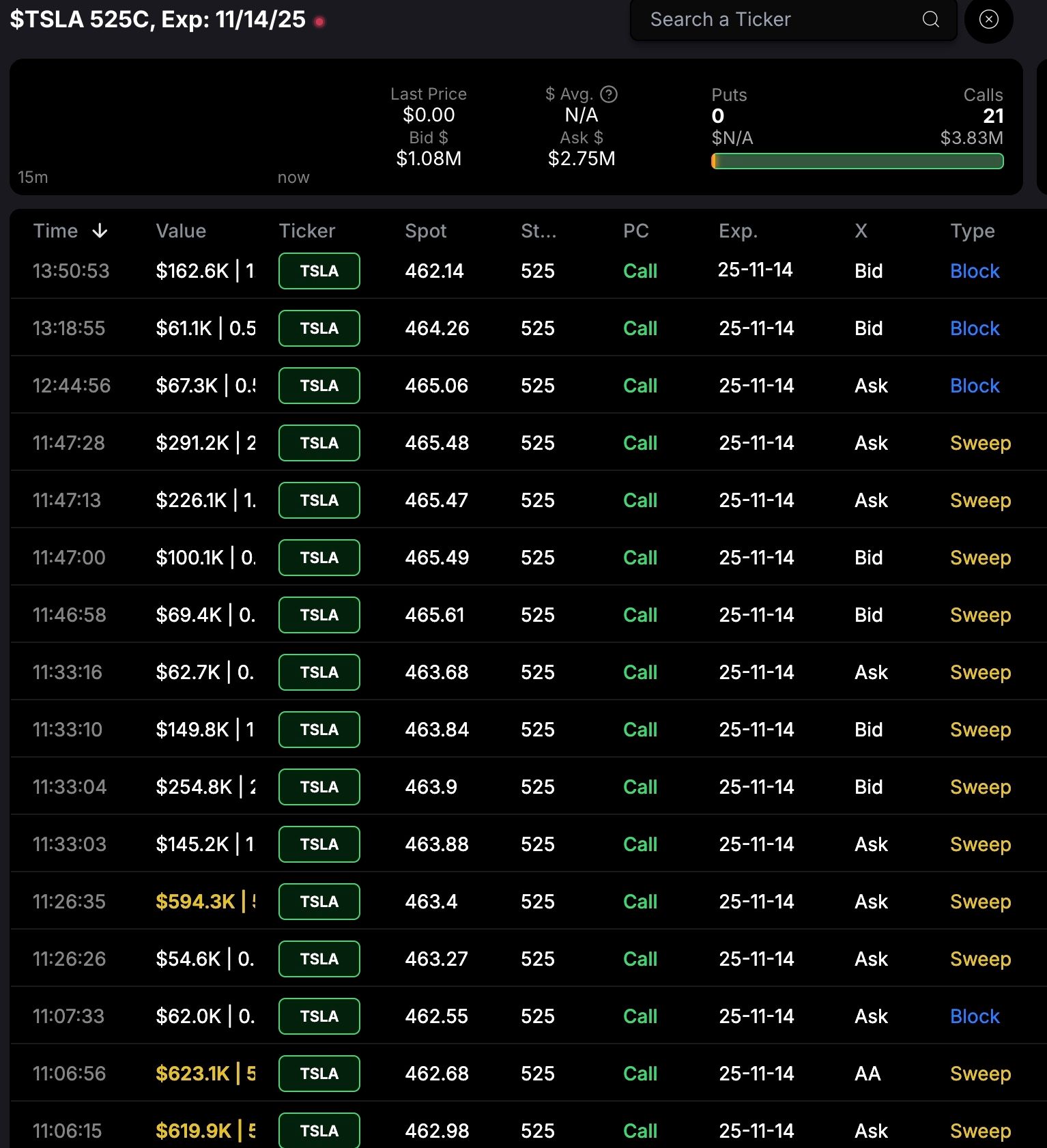Sort by the Ticker column header
1047x1148 pixels.
(x=307, y=231)
